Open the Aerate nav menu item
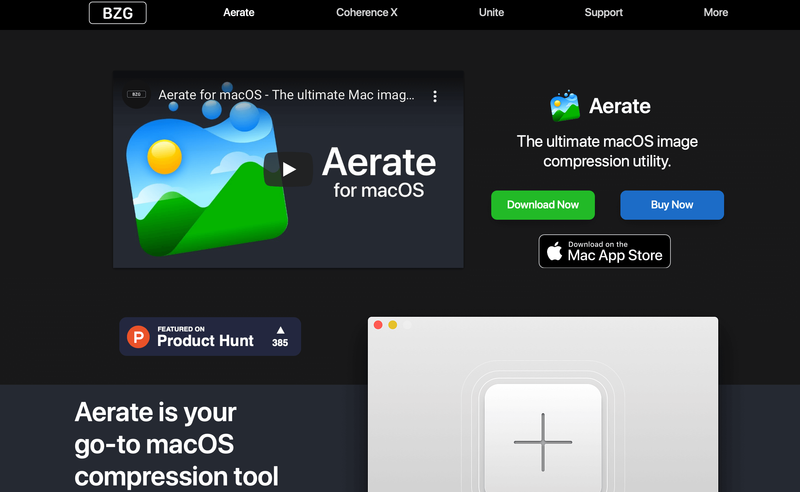Image resolution: width=800 pixels, height=492 pixels. [x=239, y=12]
